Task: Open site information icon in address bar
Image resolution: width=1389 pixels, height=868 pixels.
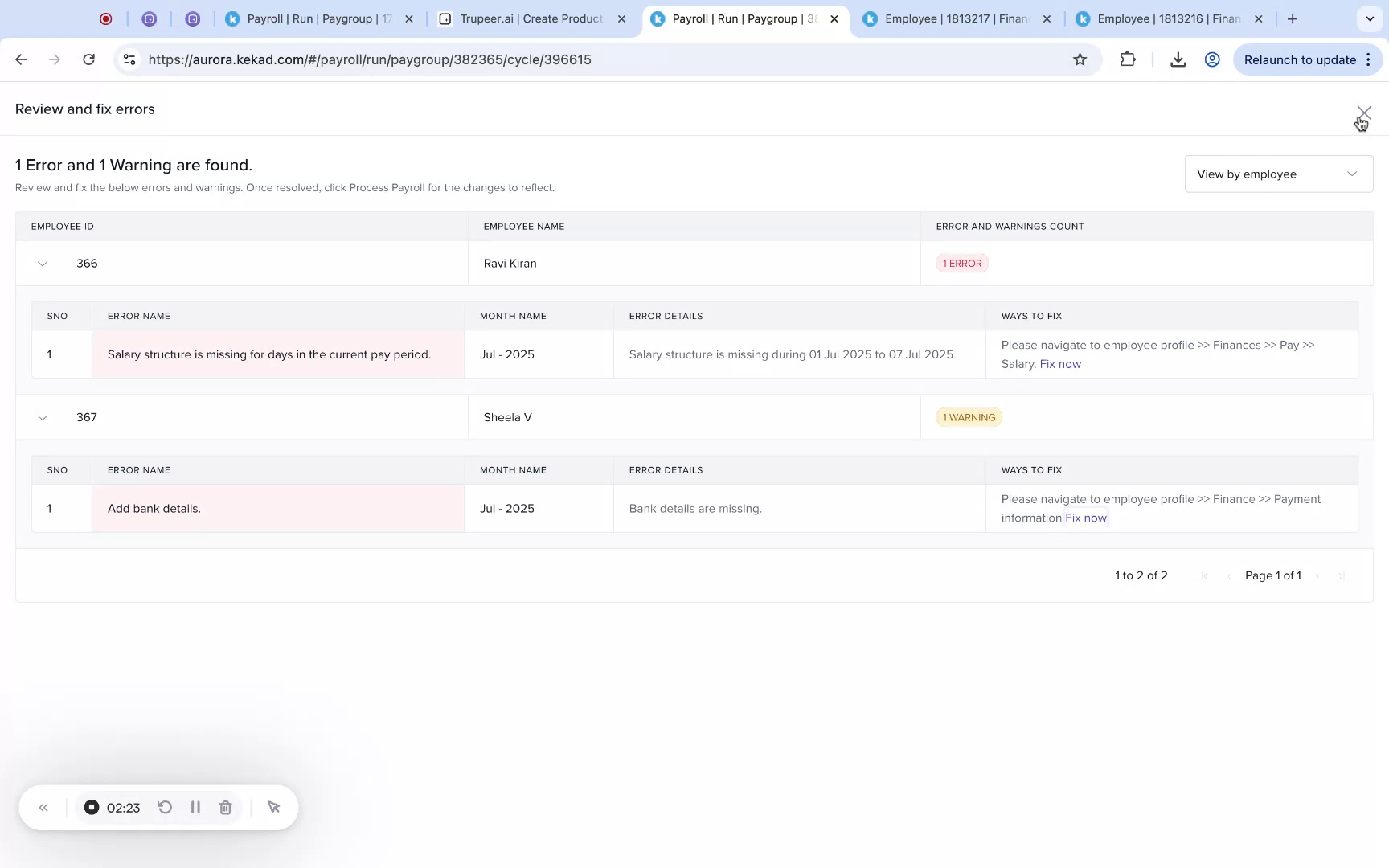Action: (129, 59)
